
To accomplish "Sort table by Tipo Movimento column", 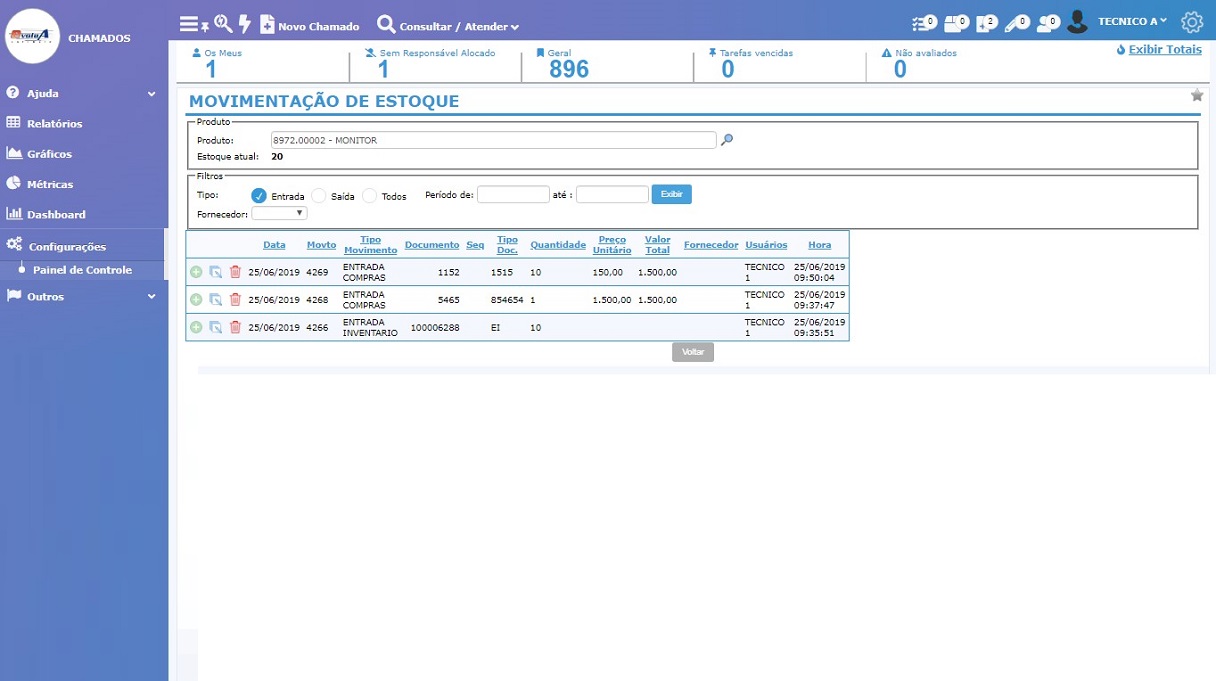I will [370, 245].
